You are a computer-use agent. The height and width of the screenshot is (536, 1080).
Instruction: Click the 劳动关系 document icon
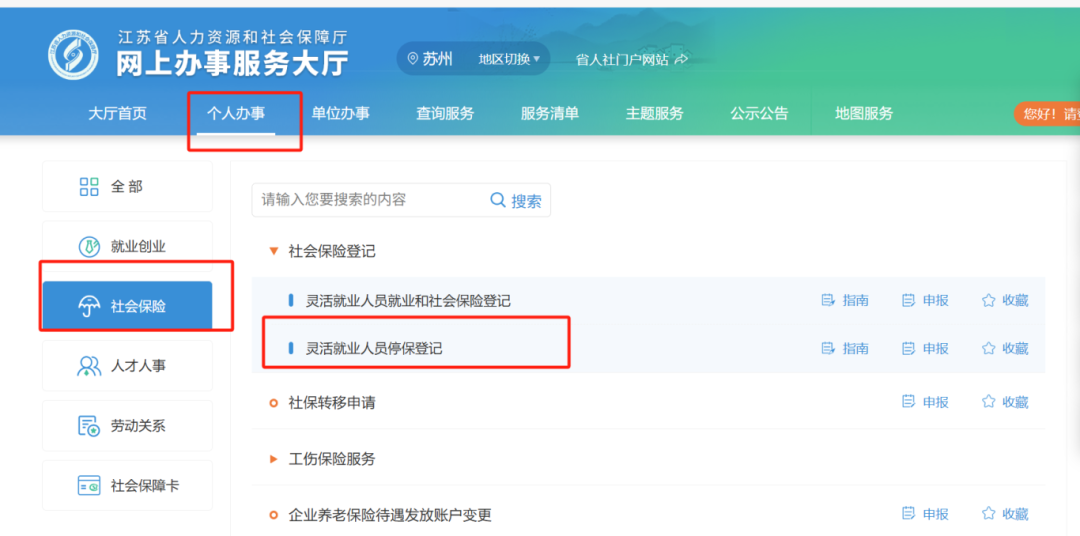click(89, 426)
